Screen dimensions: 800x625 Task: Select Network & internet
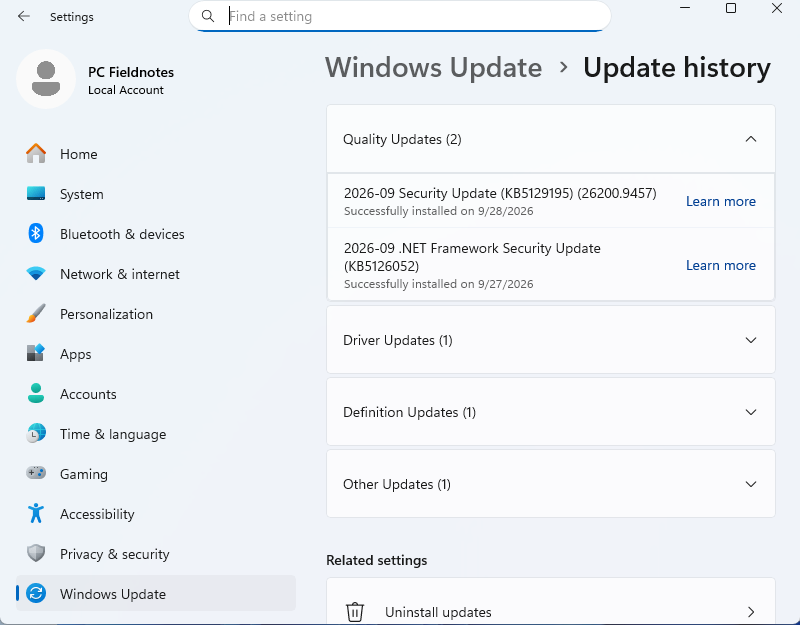coord(156,274)
